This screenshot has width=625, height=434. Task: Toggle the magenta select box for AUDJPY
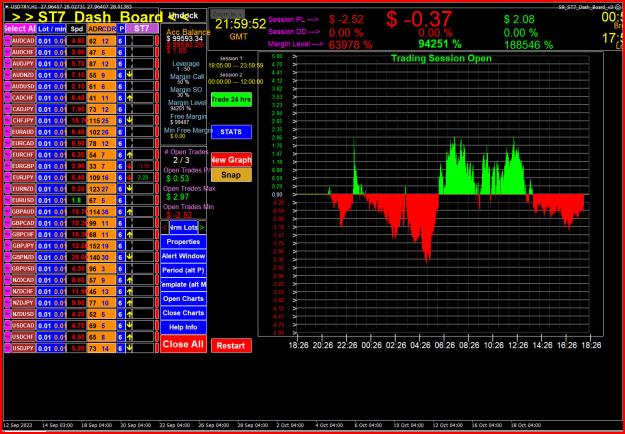[7, 63]
